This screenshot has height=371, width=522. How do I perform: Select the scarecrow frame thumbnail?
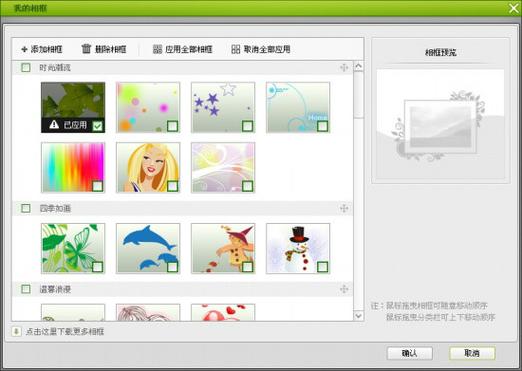(223, 248)
